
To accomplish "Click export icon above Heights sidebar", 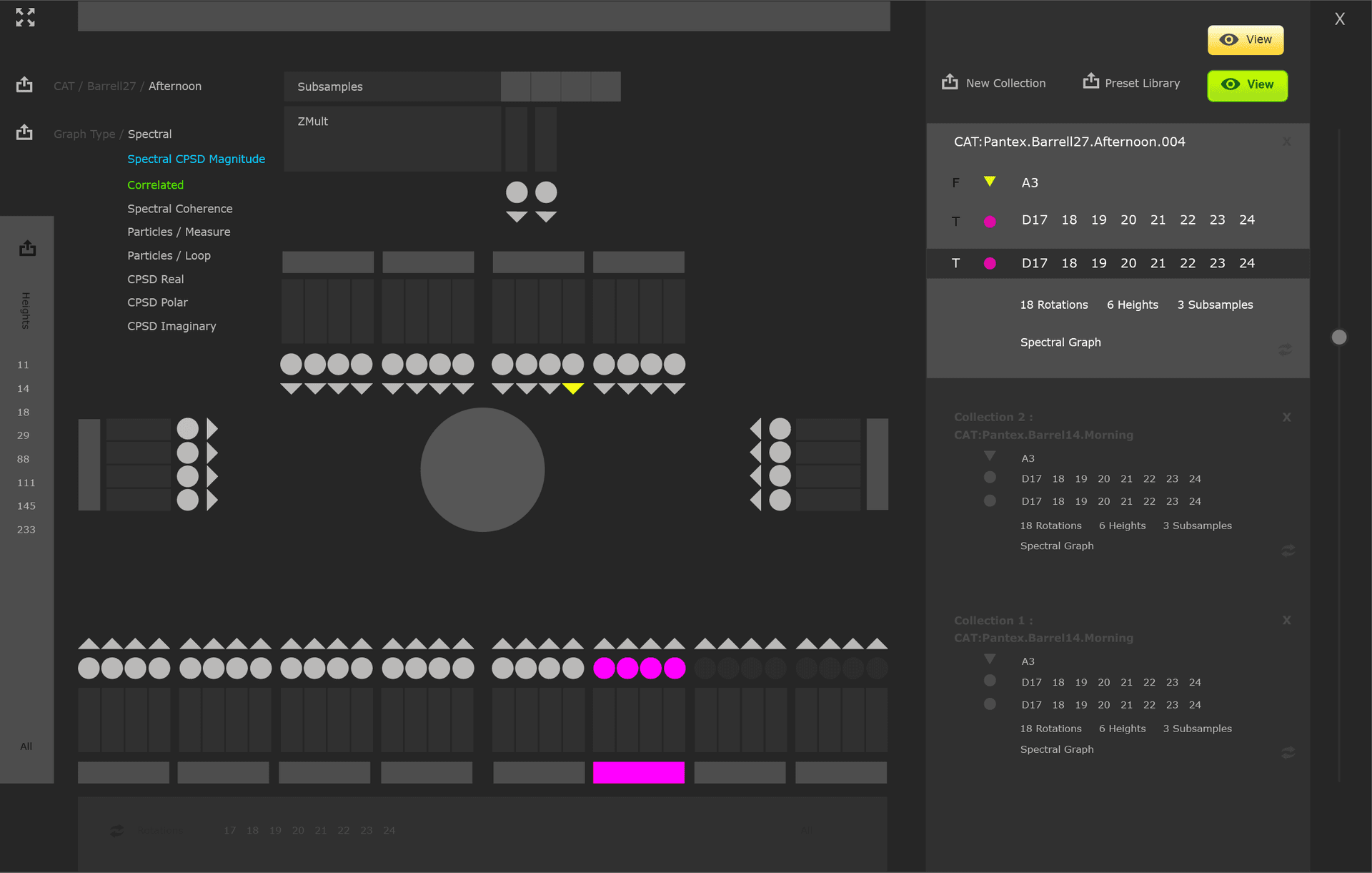I will pos(27,248).
